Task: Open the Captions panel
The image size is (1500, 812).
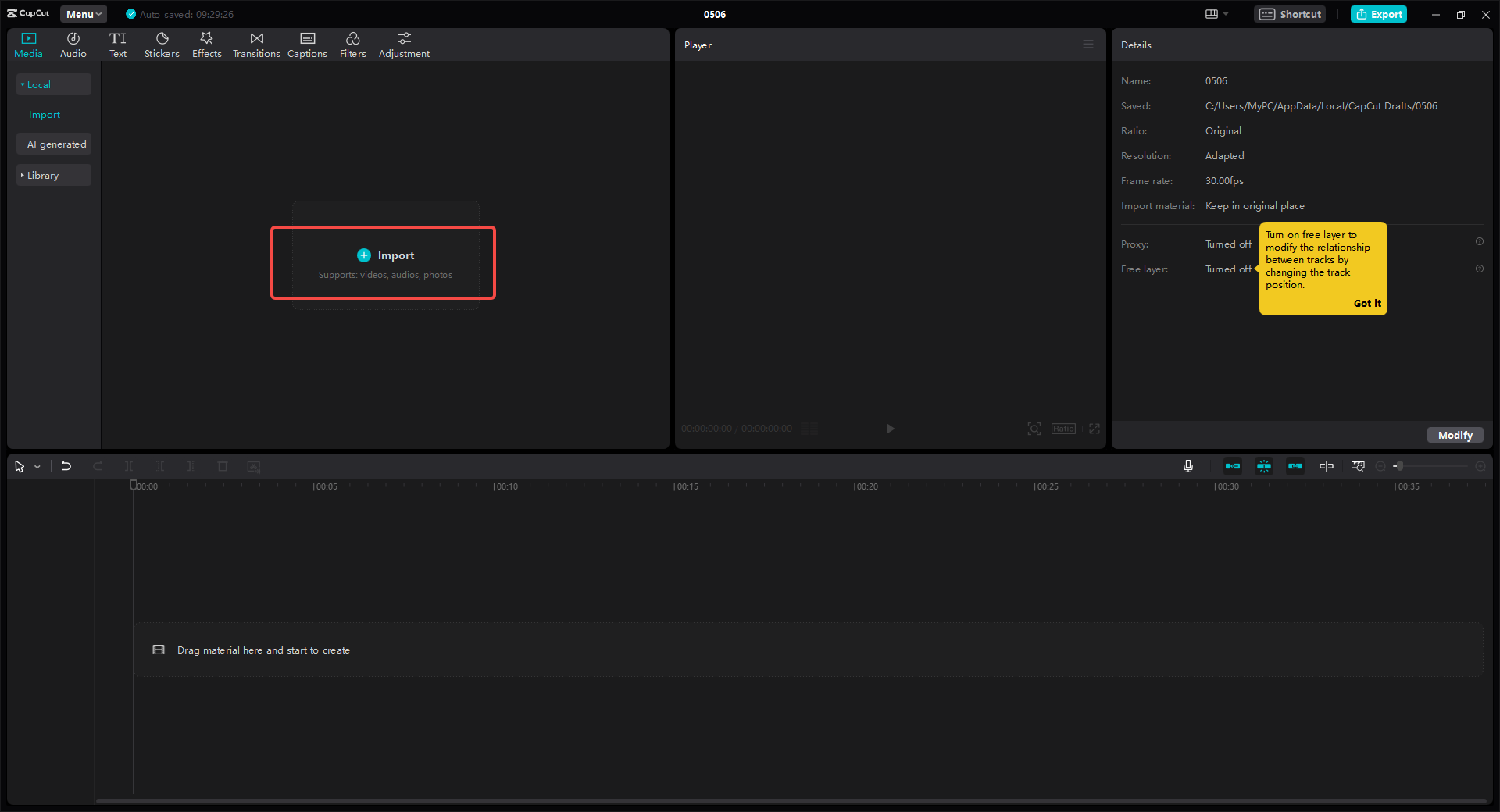Action: 306,44
